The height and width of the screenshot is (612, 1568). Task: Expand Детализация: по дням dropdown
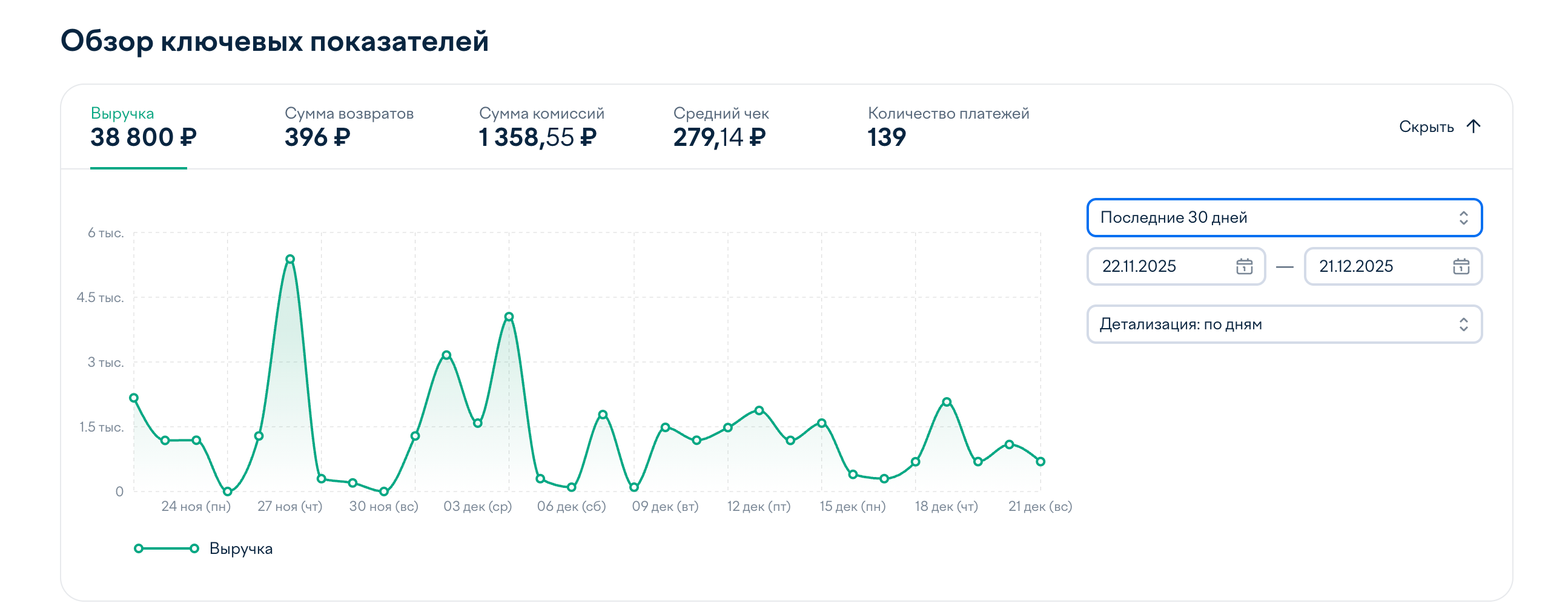(x=1285, y=324)
